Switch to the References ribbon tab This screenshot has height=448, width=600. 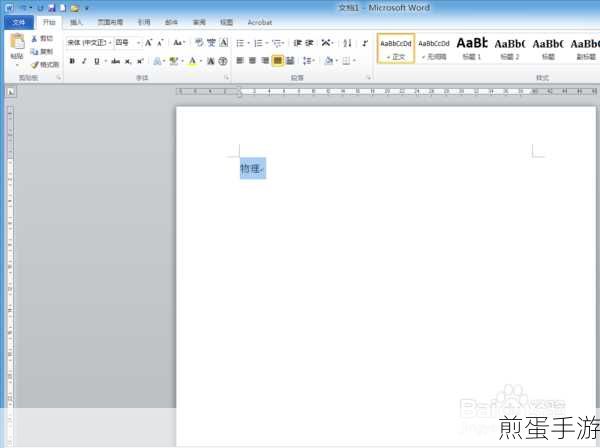144,22
